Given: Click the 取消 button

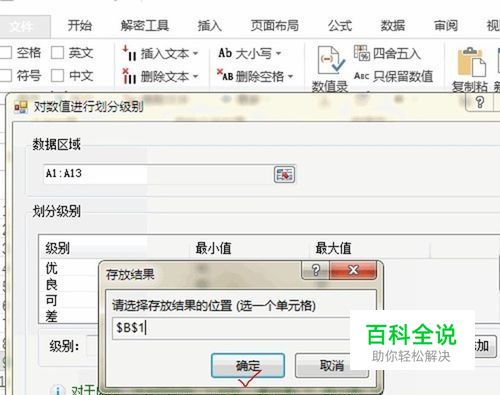Looking at the screenshot, I should pyautogui.click(x=332, y=366).
